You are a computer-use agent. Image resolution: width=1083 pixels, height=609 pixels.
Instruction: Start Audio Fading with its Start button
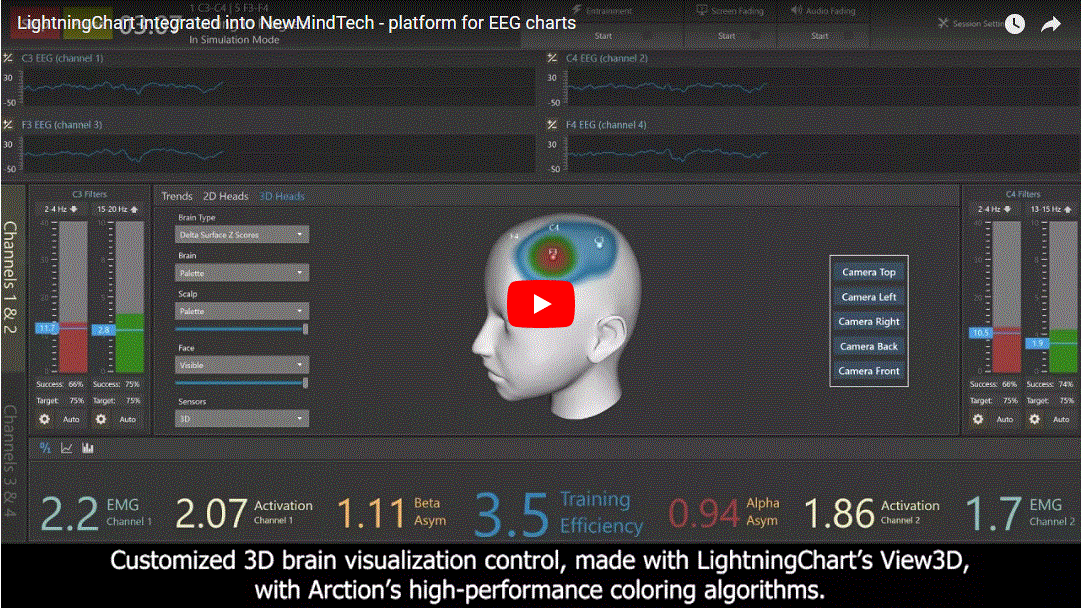pyautogui.click(x=820, y=36)
